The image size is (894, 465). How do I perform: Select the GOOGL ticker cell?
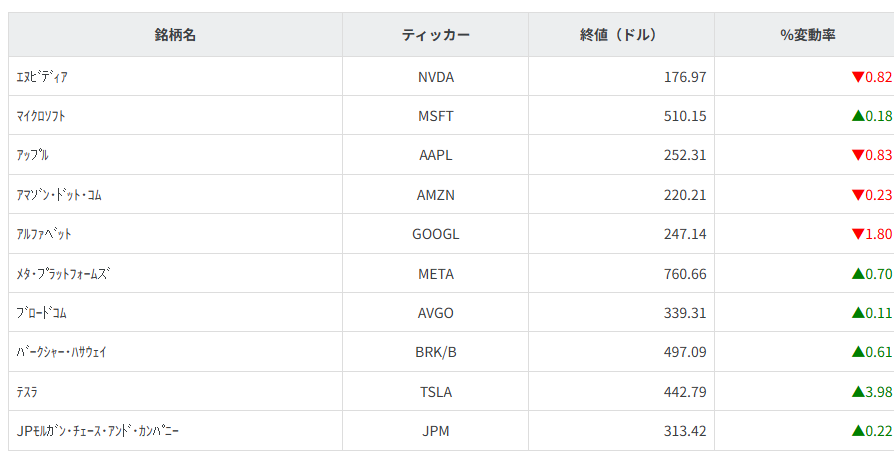[x=435, y=234]
